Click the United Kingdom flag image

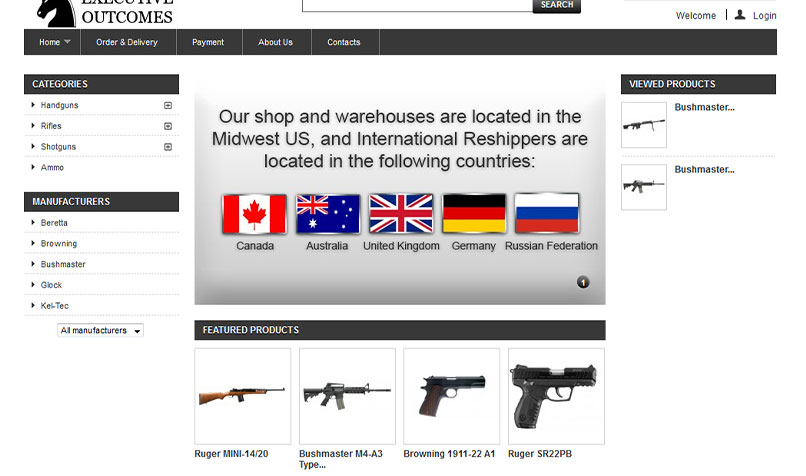click(x=401, y=214)
